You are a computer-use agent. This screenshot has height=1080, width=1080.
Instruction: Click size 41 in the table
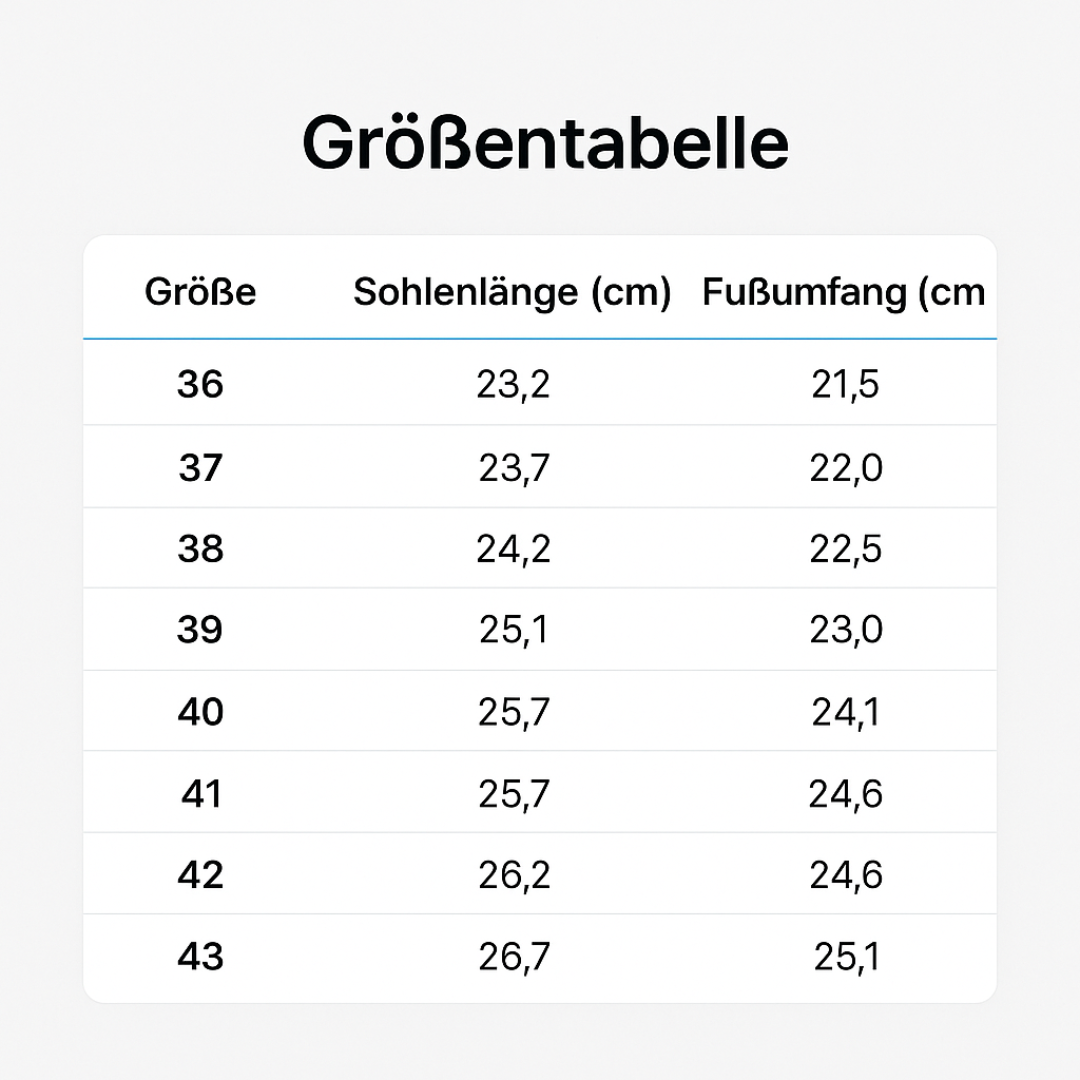coord(200,794)
